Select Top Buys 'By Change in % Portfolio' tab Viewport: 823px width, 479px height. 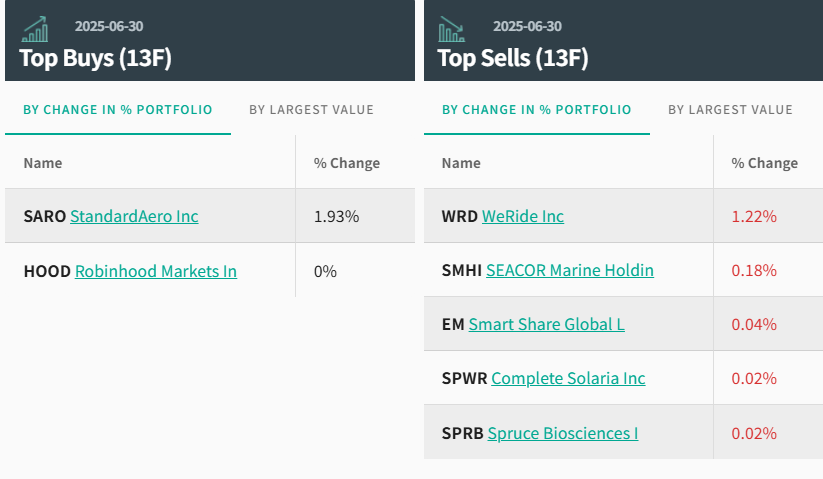[118, 110]
